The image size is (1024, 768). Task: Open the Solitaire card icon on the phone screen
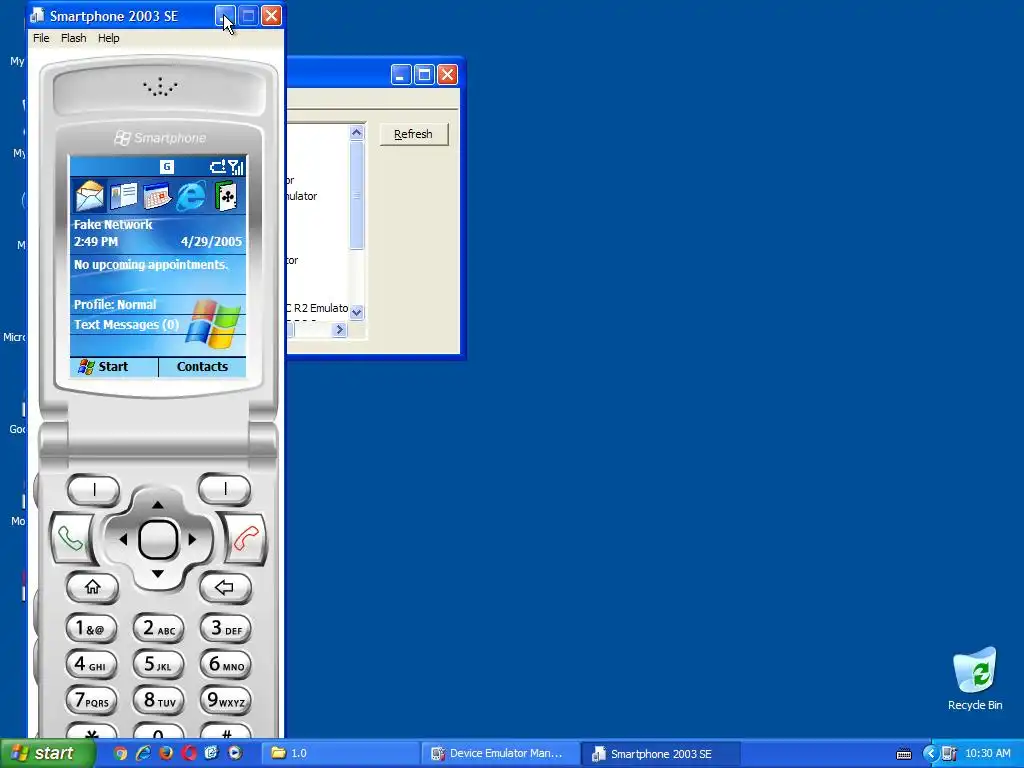coord(225,196)
